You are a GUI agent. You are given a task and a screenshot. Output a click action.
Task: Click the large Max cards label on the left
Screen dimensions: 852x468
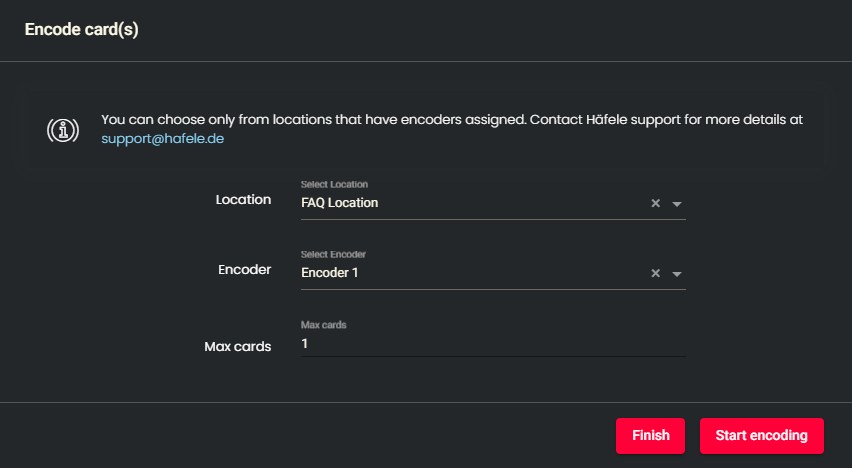click(238, 346)
